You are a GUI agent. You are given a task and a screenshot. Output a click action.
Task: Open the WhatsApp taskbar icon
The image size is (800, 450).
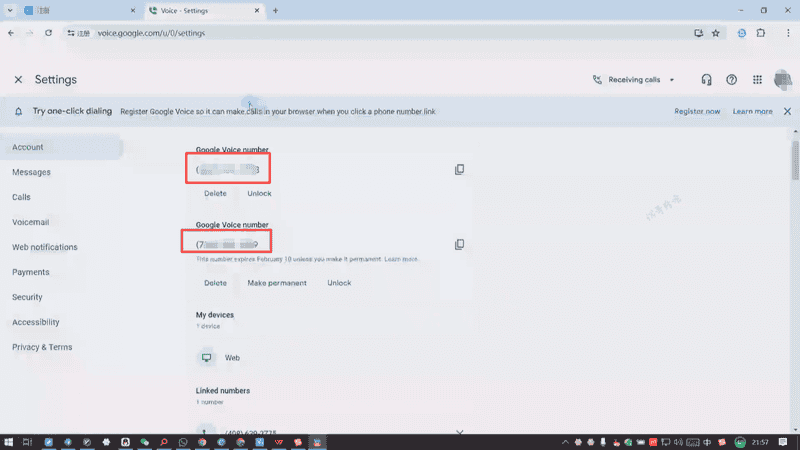coord(183,442)
